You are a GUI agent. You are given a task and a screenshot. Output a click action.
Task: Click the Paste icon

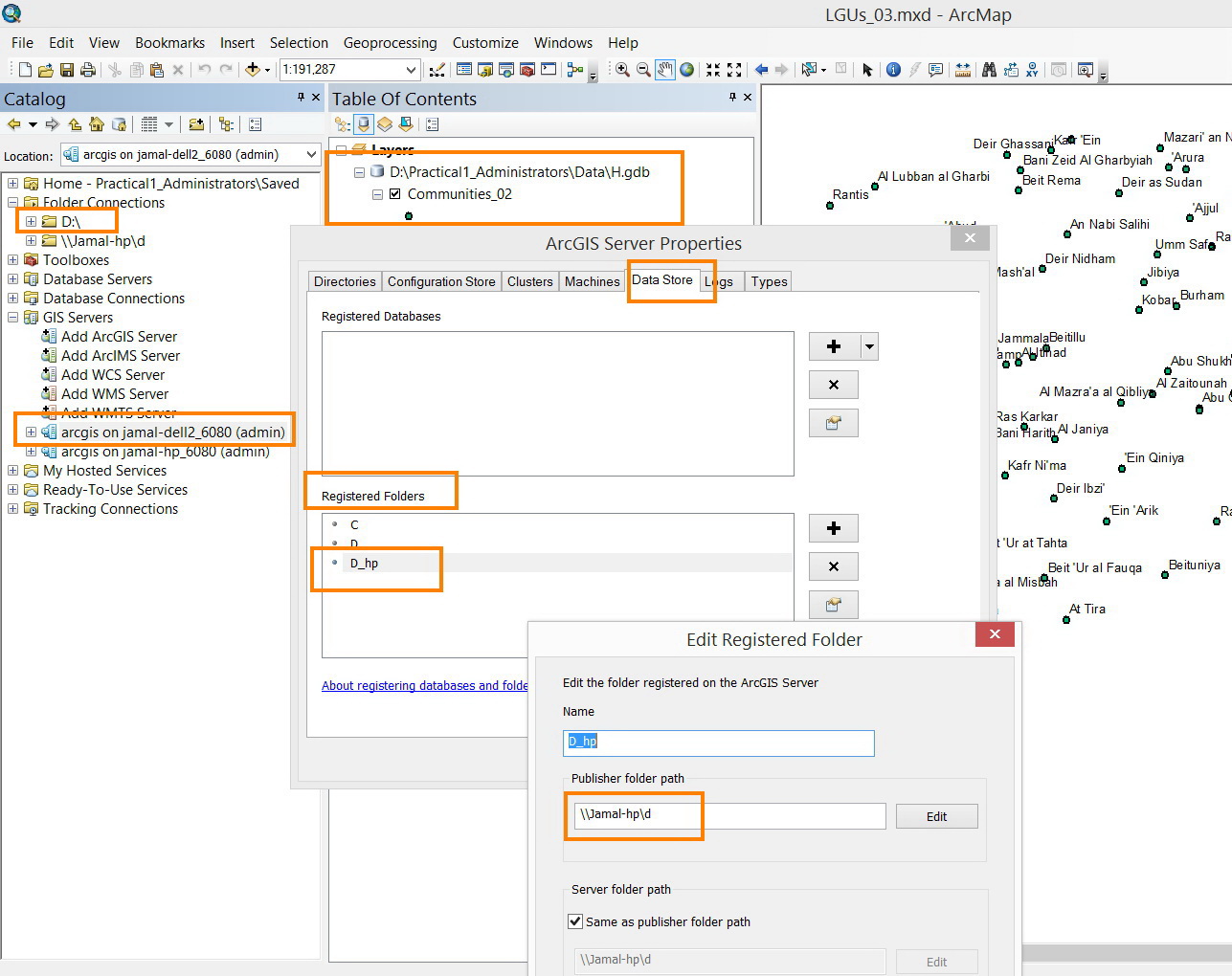pos(157,70)
